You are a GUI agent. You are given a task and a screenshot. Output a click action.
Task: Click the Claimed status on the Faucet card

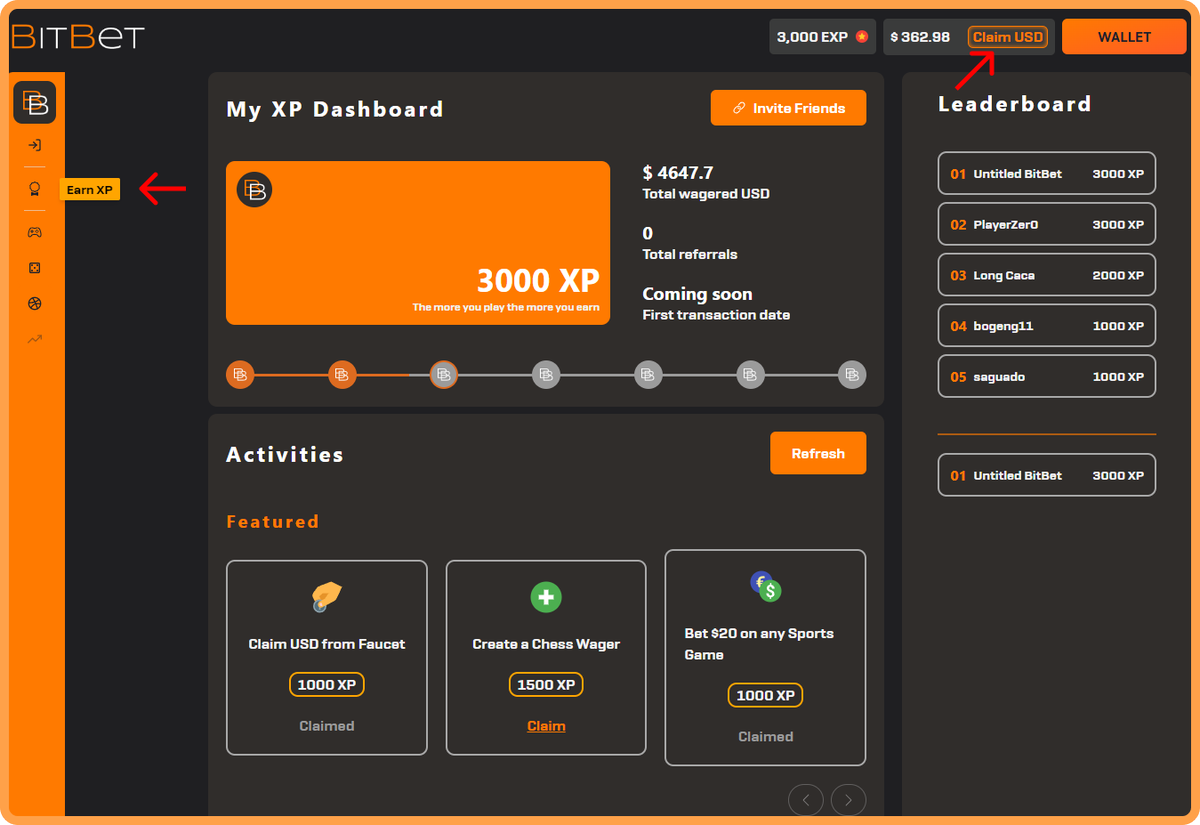[327, 726]
